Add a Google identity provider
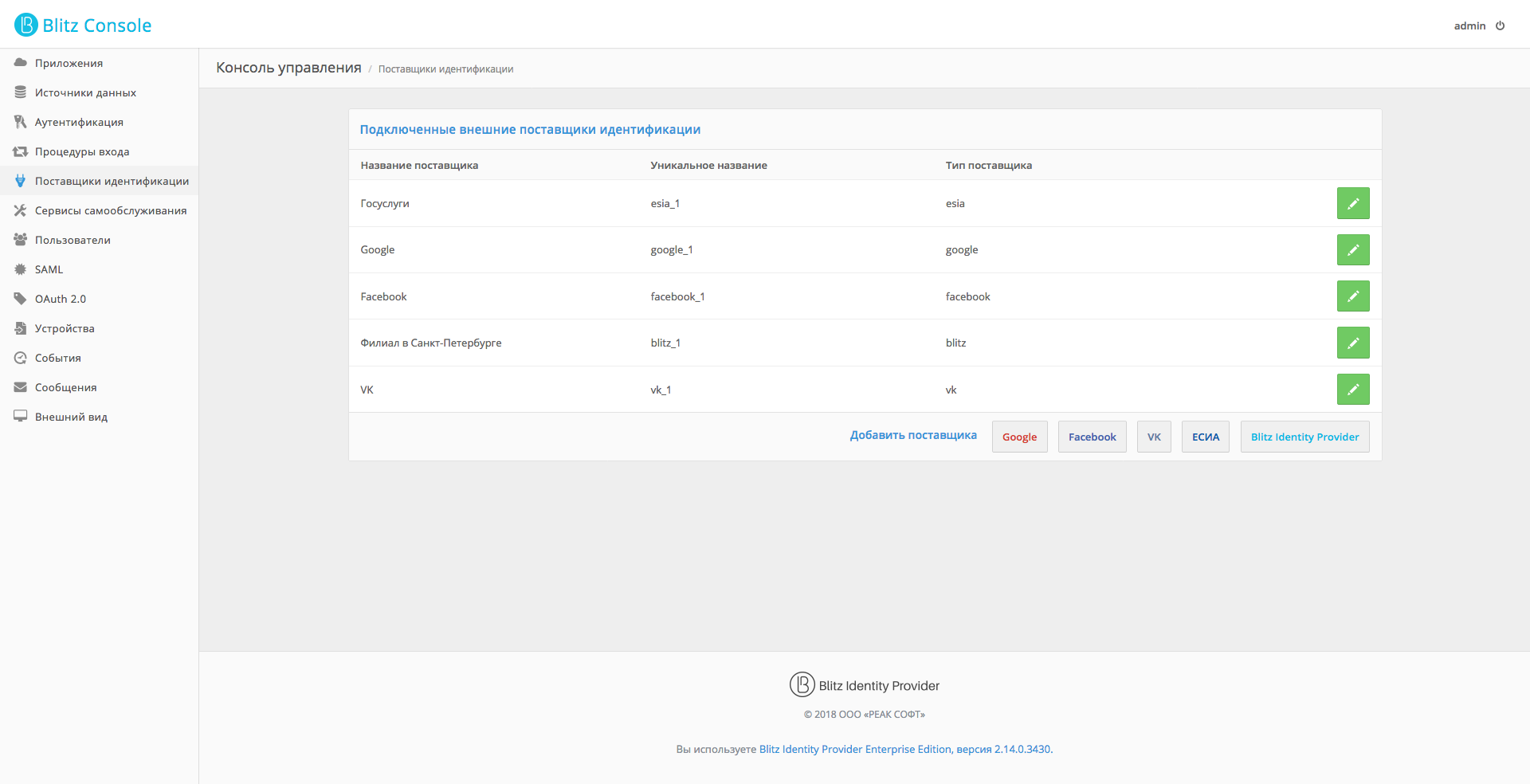The height and width of the screenshot is (784, 1530). pyautogui.click(x=1019, y=437)
